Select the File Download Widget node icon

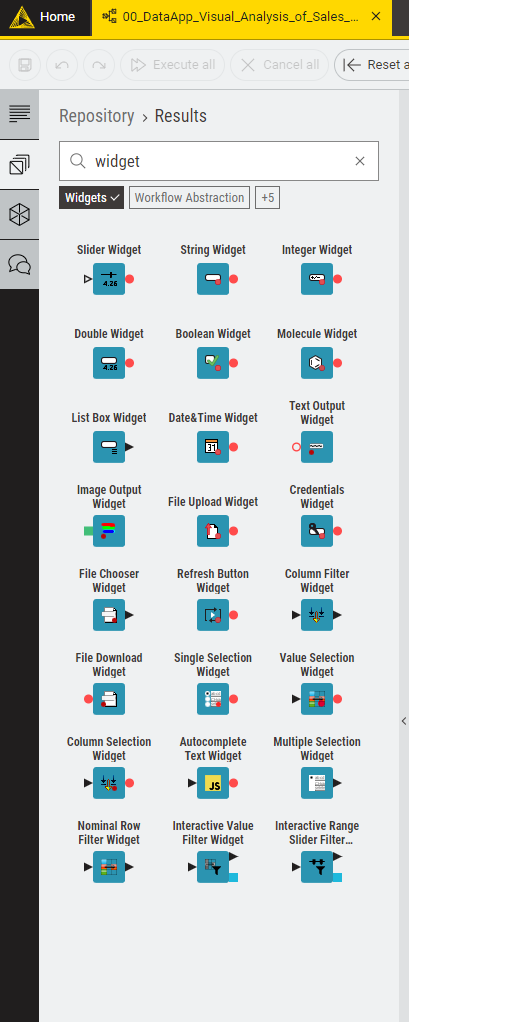pos(109,699)
